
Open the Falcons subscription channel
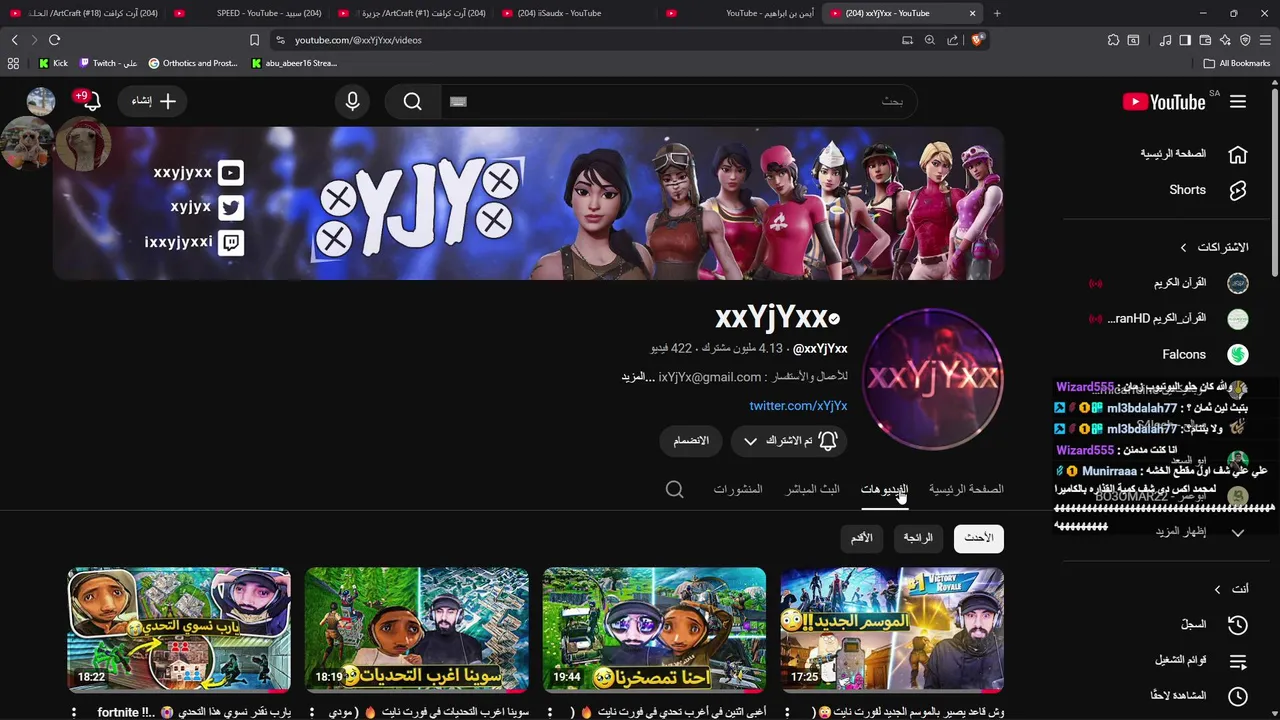point(1204,354)
